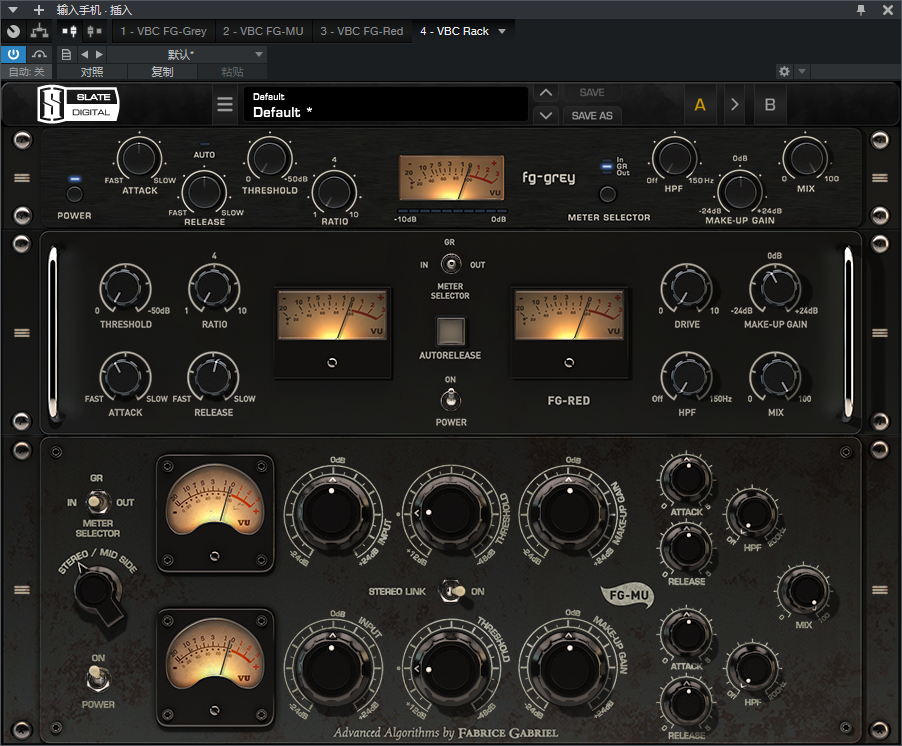
Task: Click the FG-Red DRIVE knob
Action: pos(687,288)
